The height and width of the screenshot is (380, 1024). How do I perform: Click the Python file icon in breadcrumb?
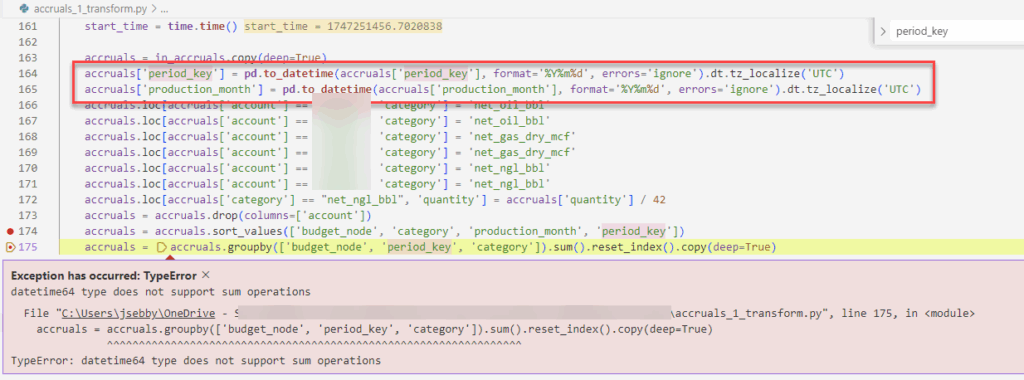(x=24, y=9)
